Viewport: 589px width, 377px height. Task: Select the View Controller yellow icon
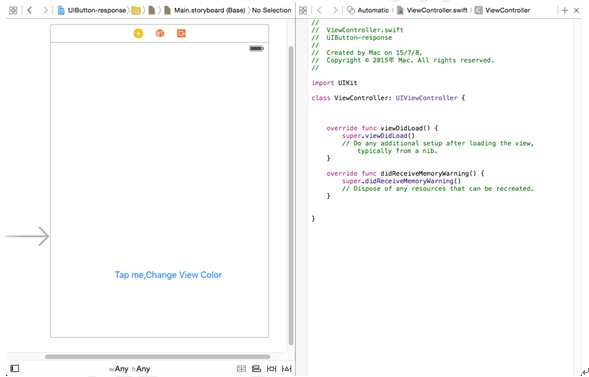(x=138, y=33)
